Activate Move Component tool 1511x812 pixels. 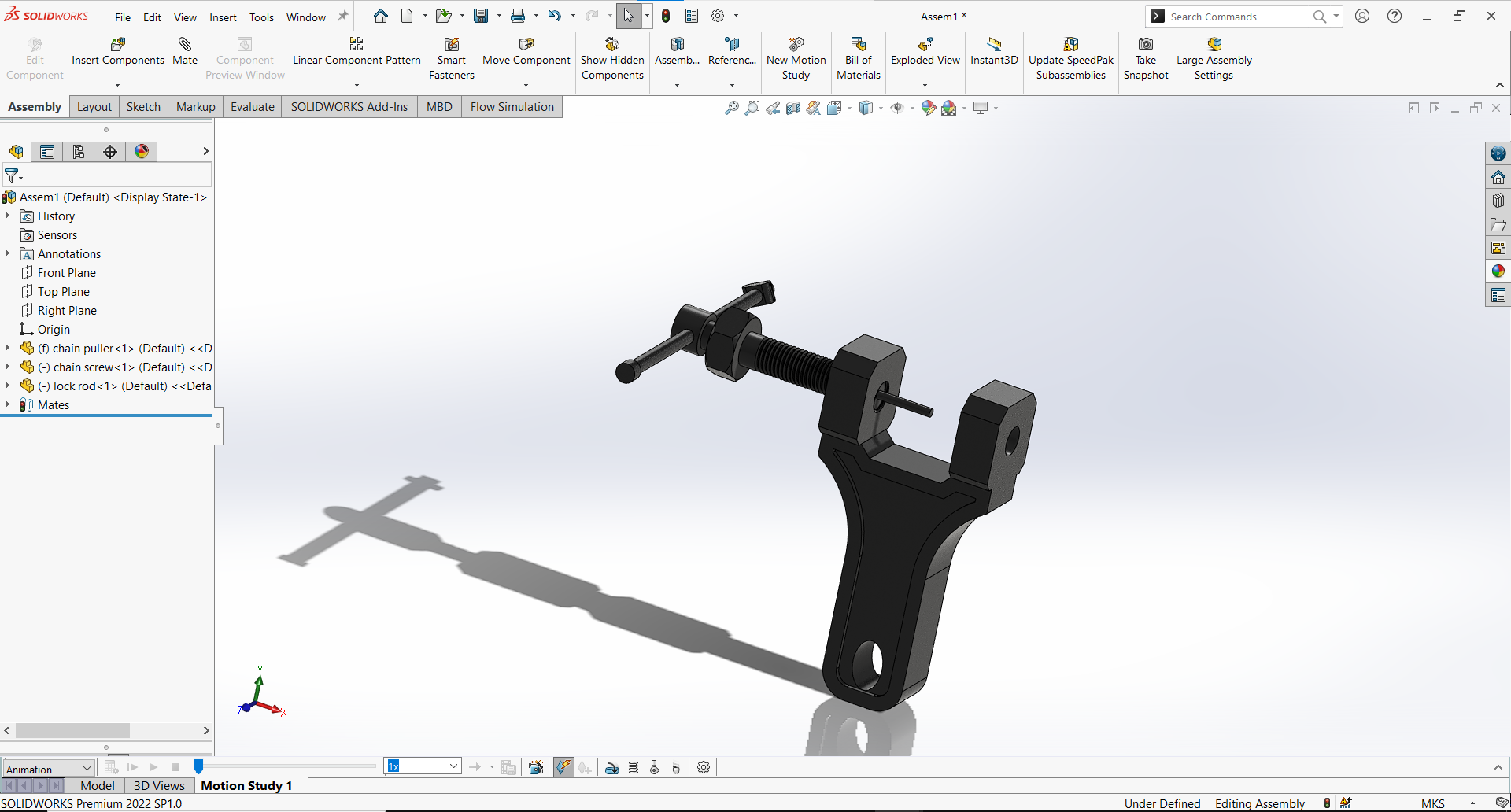pos(526,52)
